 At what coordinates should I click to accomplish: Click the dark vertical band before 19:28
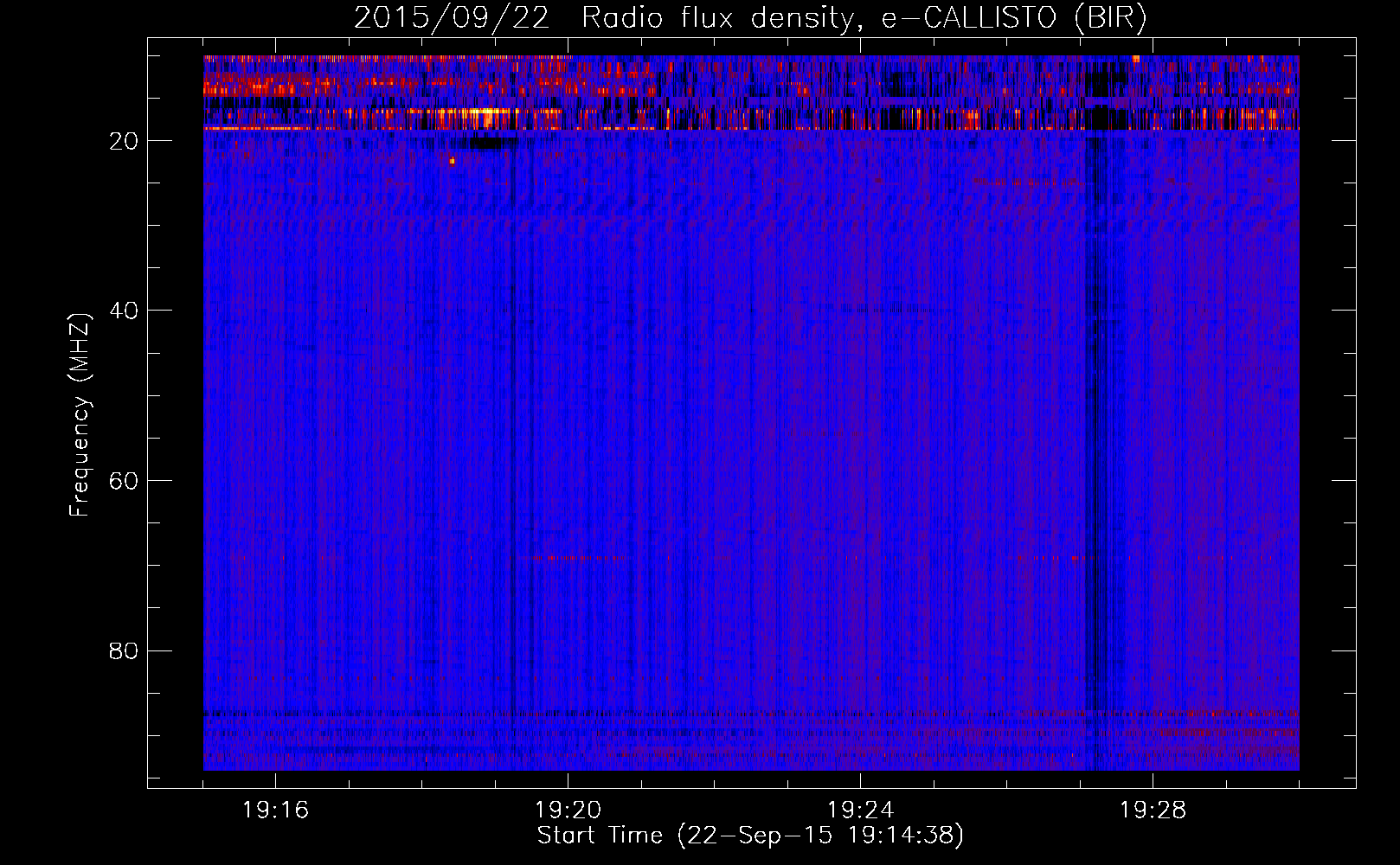[1096, 432]
